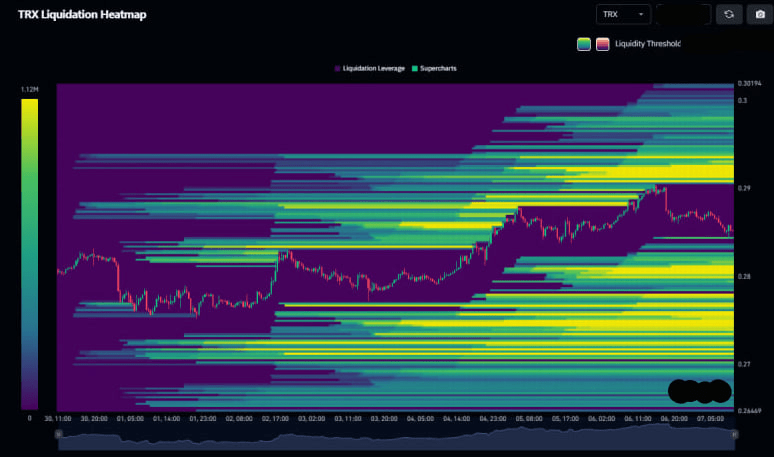Click the left handle of range slider
This screenshot has height=457, width=774.
pos(60,435)
